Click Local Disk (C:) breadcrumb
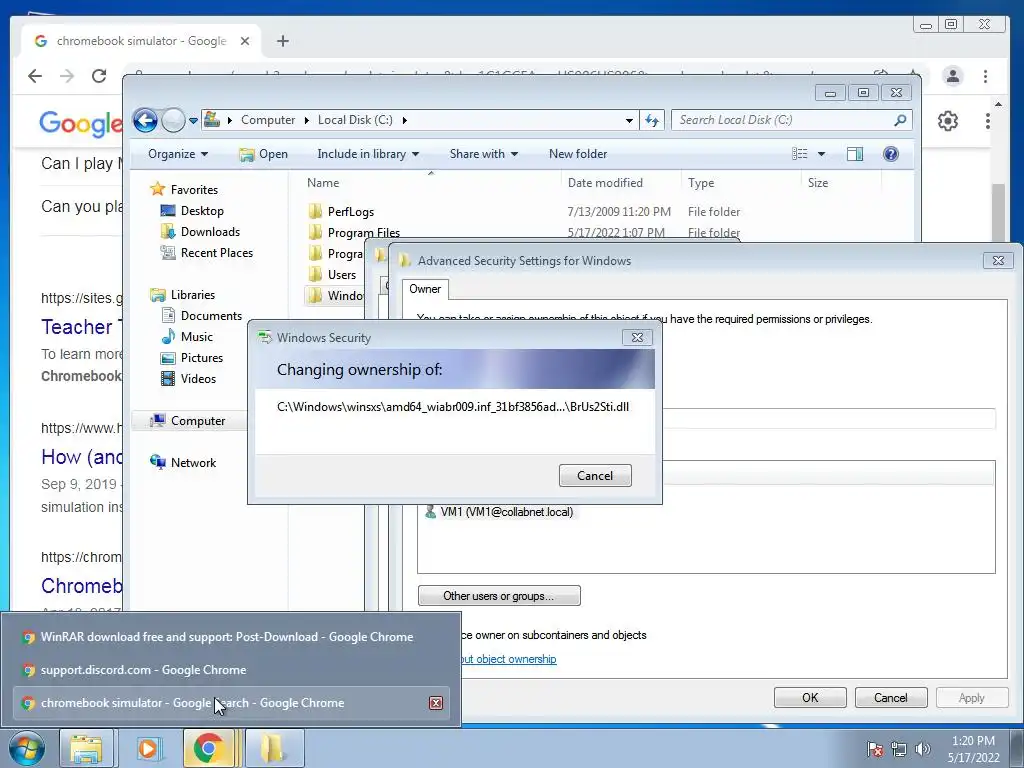The height and width of the screenshot is (768, 1024). [355, 120]
